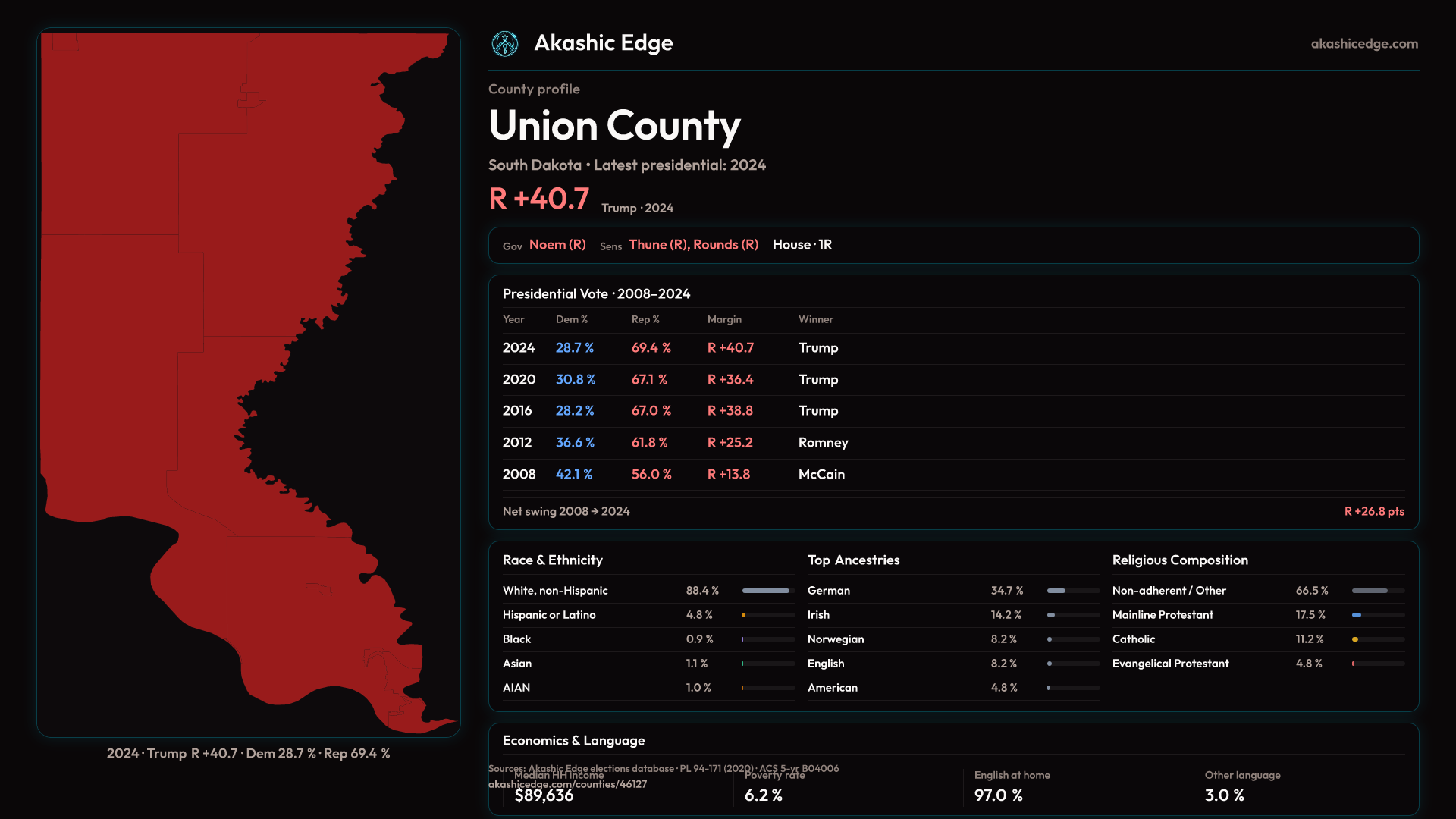Click the White, non-Hispanic percentage bar

pos(767,591)
